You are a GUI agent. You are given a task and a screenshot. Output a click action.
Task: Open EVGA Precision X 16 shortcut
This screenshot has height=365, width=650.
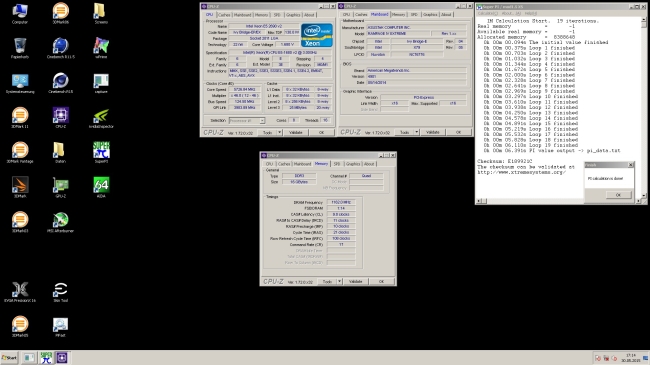[x=20, y=292]
